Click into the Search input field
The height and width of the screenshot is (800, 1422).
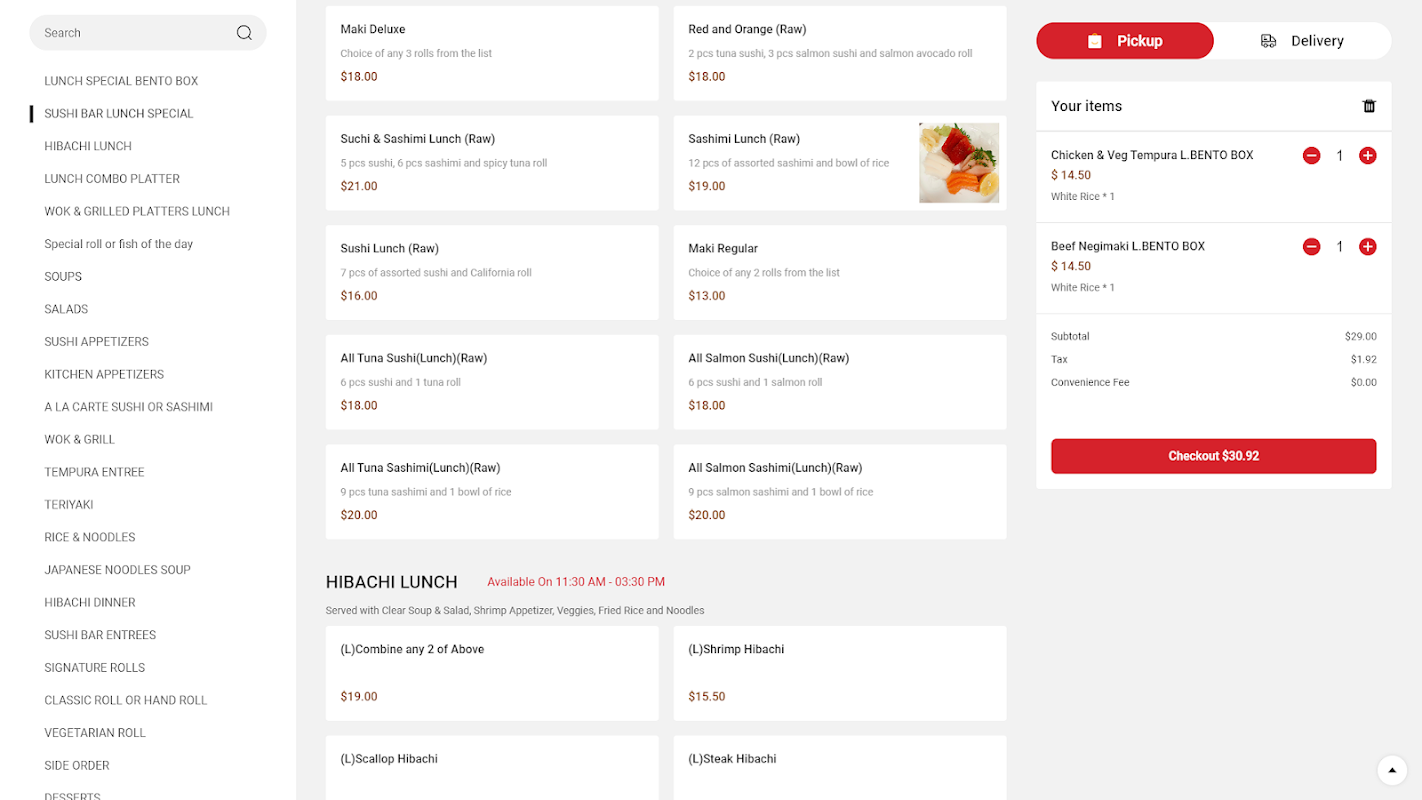pos(130,33)
